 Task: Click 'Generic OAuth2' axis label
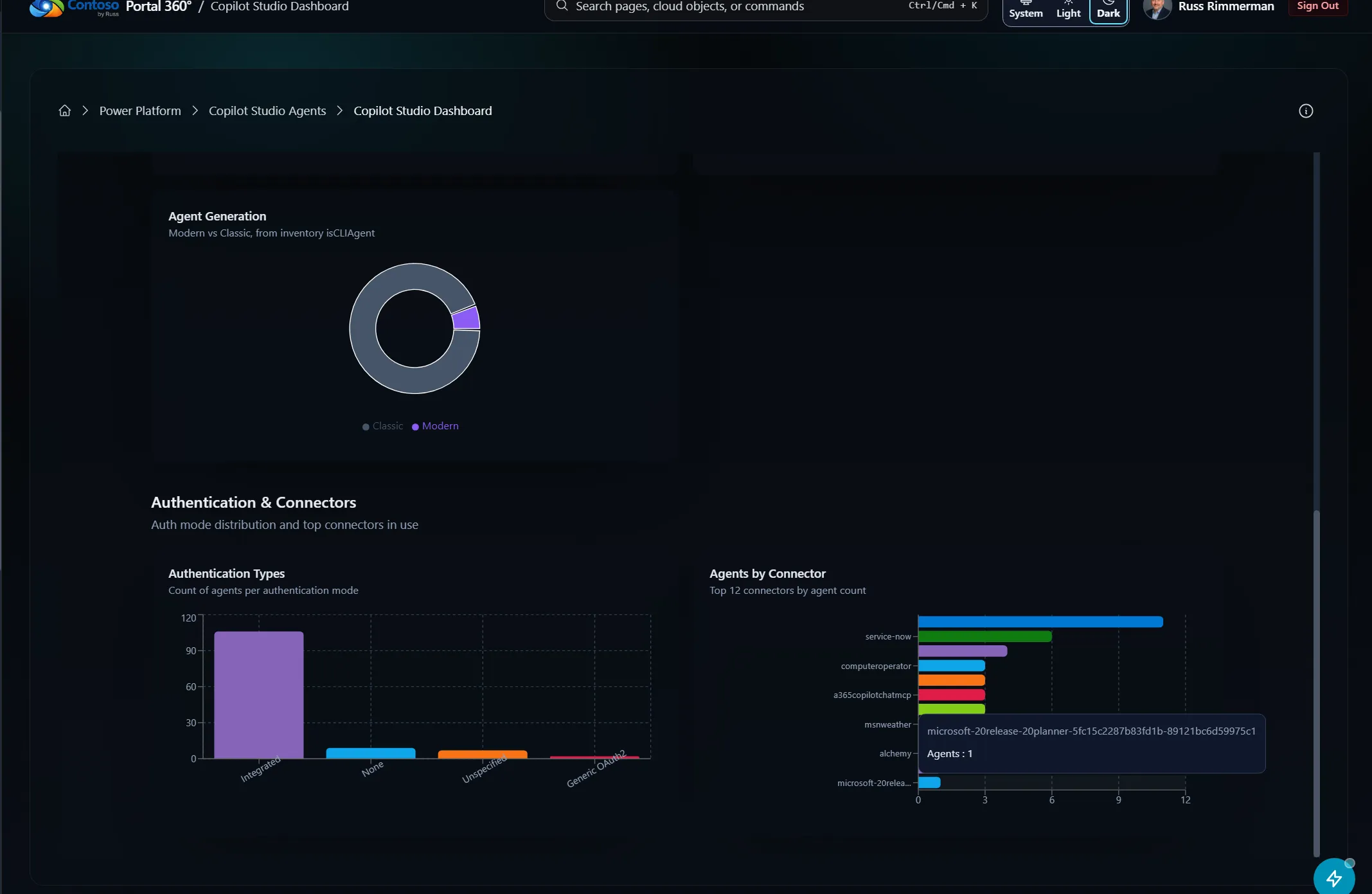tap(596, 769)
